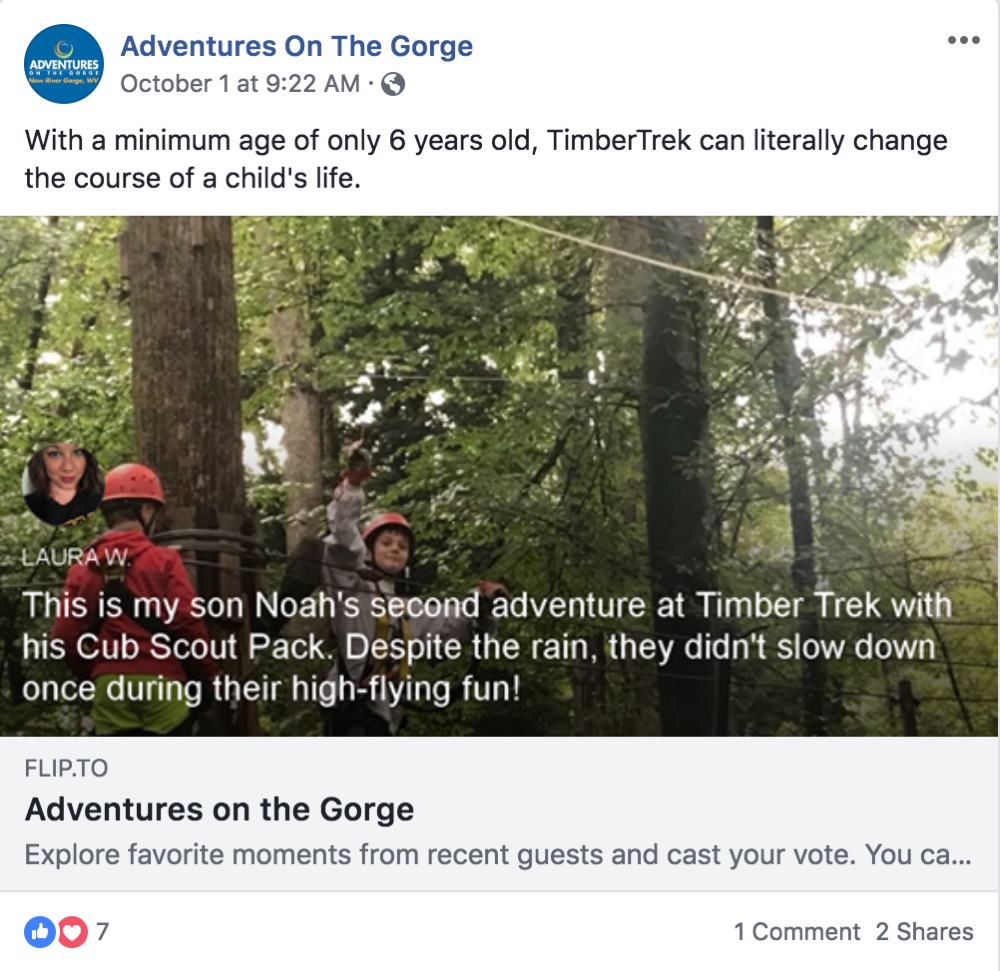This screenshot has height=971, width=1000.
Task: Click the Noah's second adventure caption overlay
Action: click(x=487, y=646)
